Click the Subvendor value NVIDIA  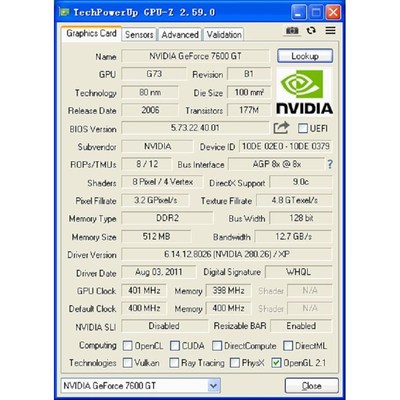157,146
